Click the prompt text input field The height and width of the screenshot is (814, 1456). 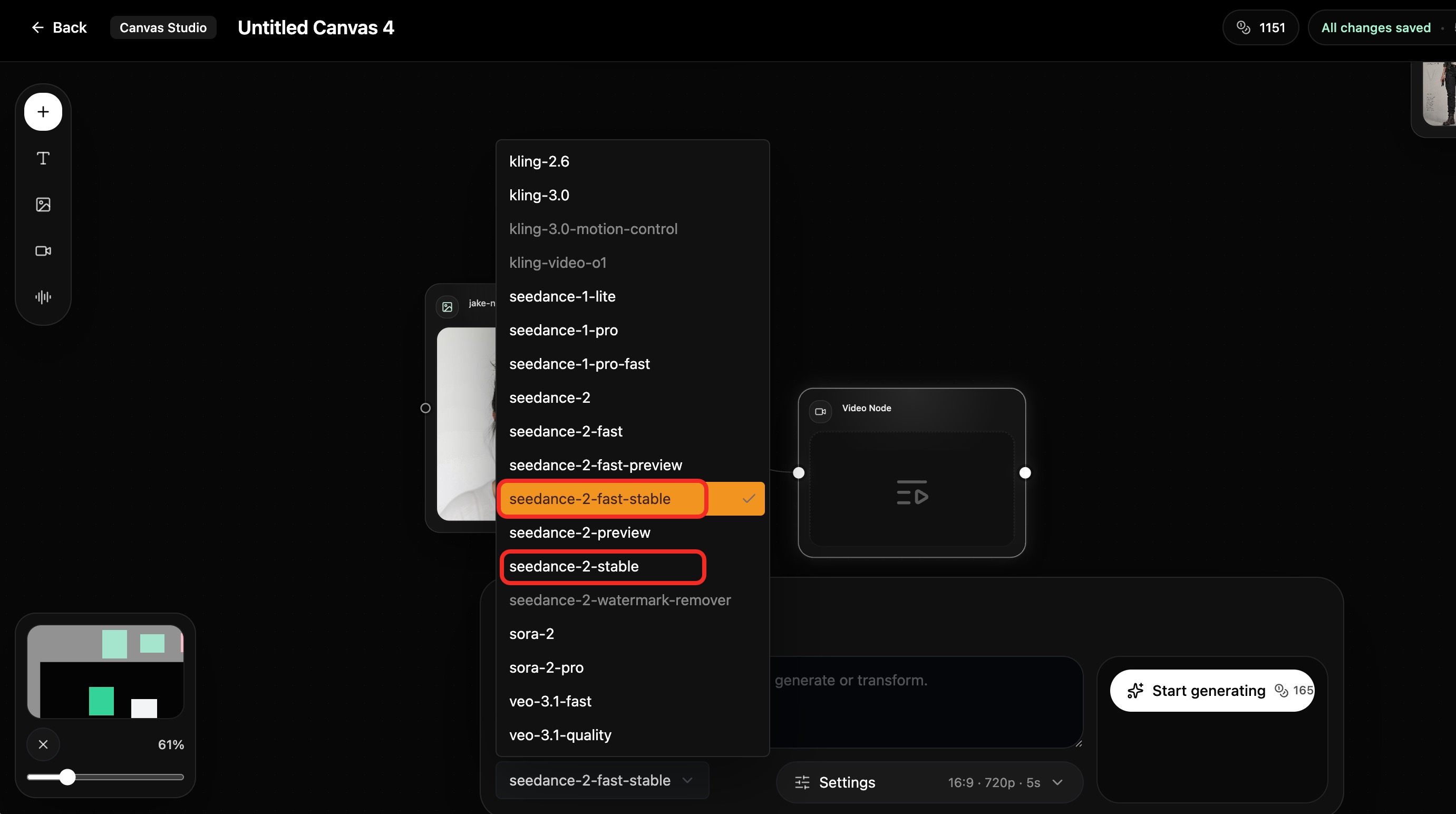(926, 702)
